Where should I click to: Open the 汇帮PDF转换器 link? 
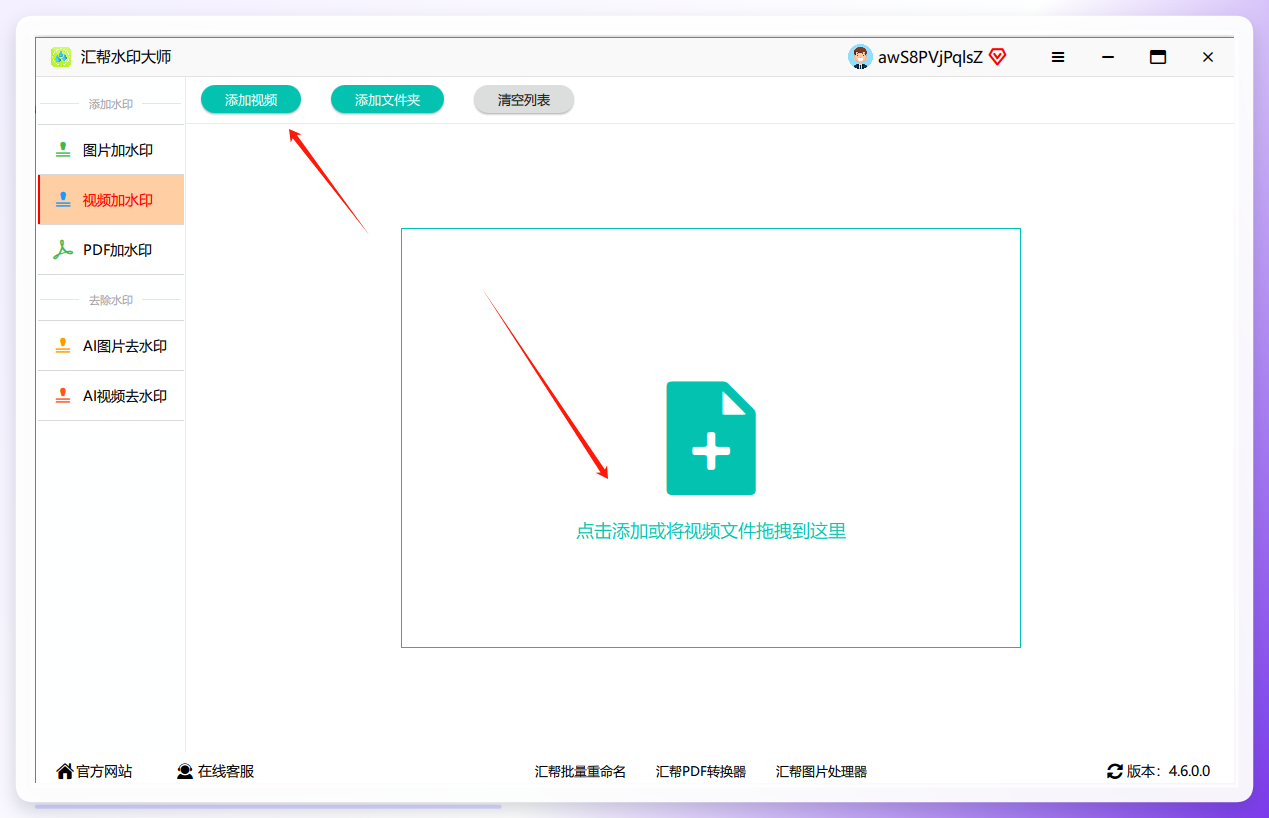click(x=701, y=771)
